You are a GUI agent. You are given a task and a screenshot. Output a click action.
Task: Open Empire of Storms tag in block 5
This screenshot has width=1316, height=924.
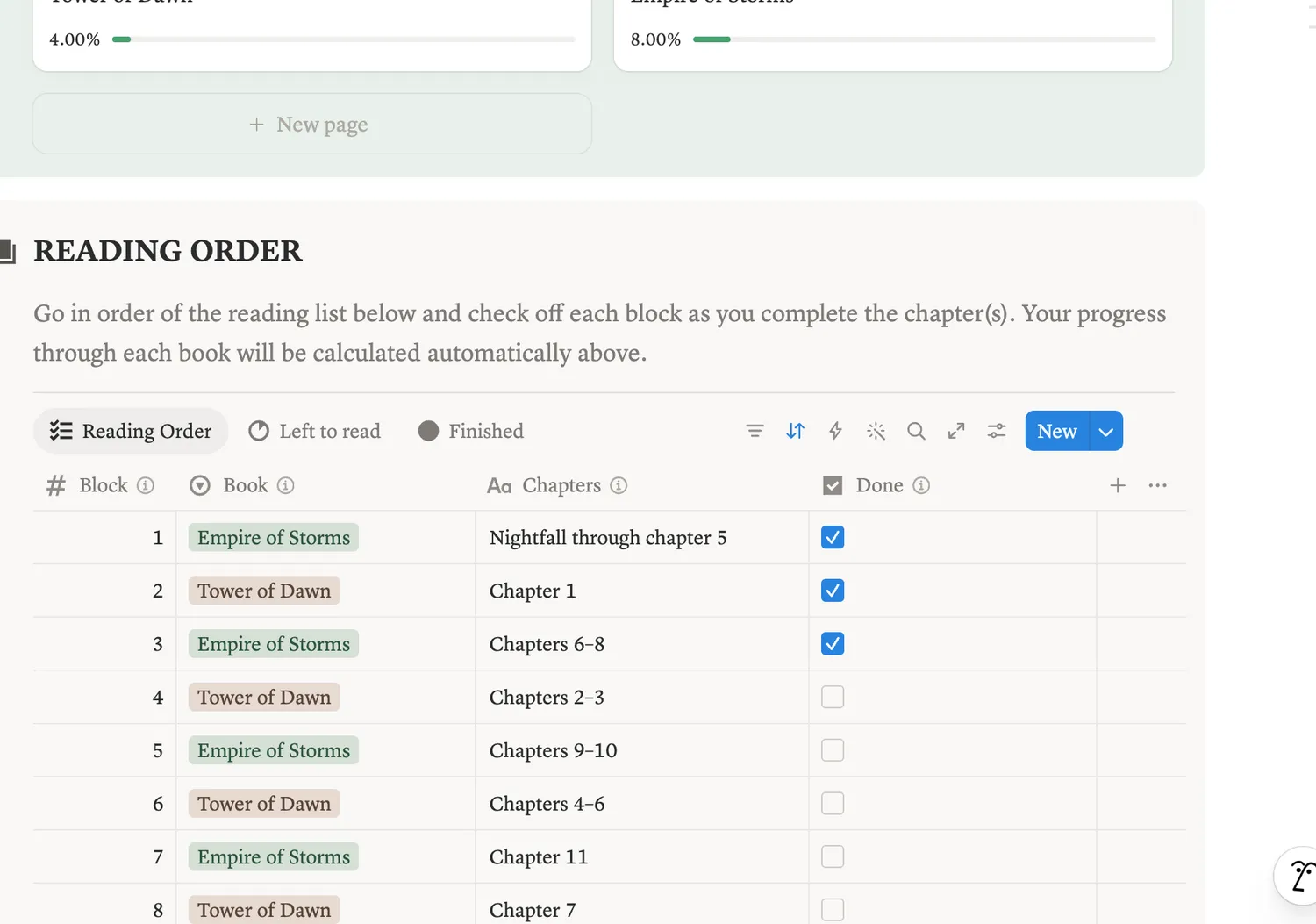click(274, 750)
